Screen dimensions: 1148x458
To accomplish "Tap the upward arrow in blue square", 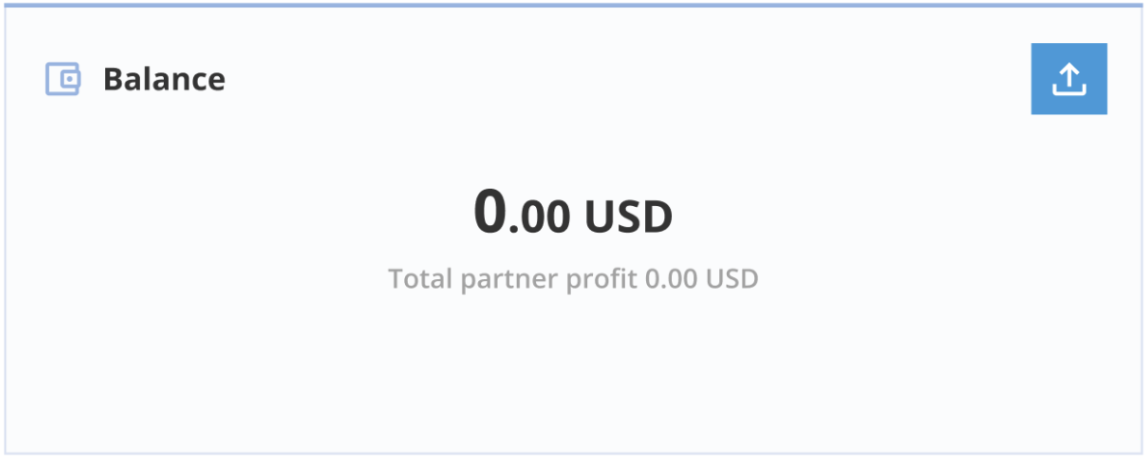I will [x=1069, y=75].
